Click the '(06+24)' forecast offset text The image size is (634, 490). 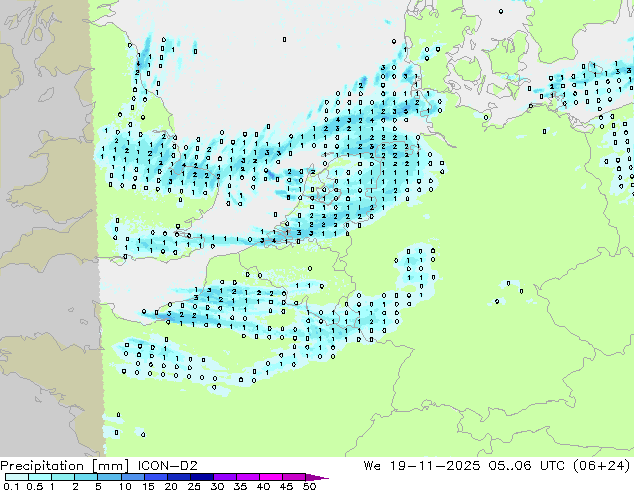601,466
